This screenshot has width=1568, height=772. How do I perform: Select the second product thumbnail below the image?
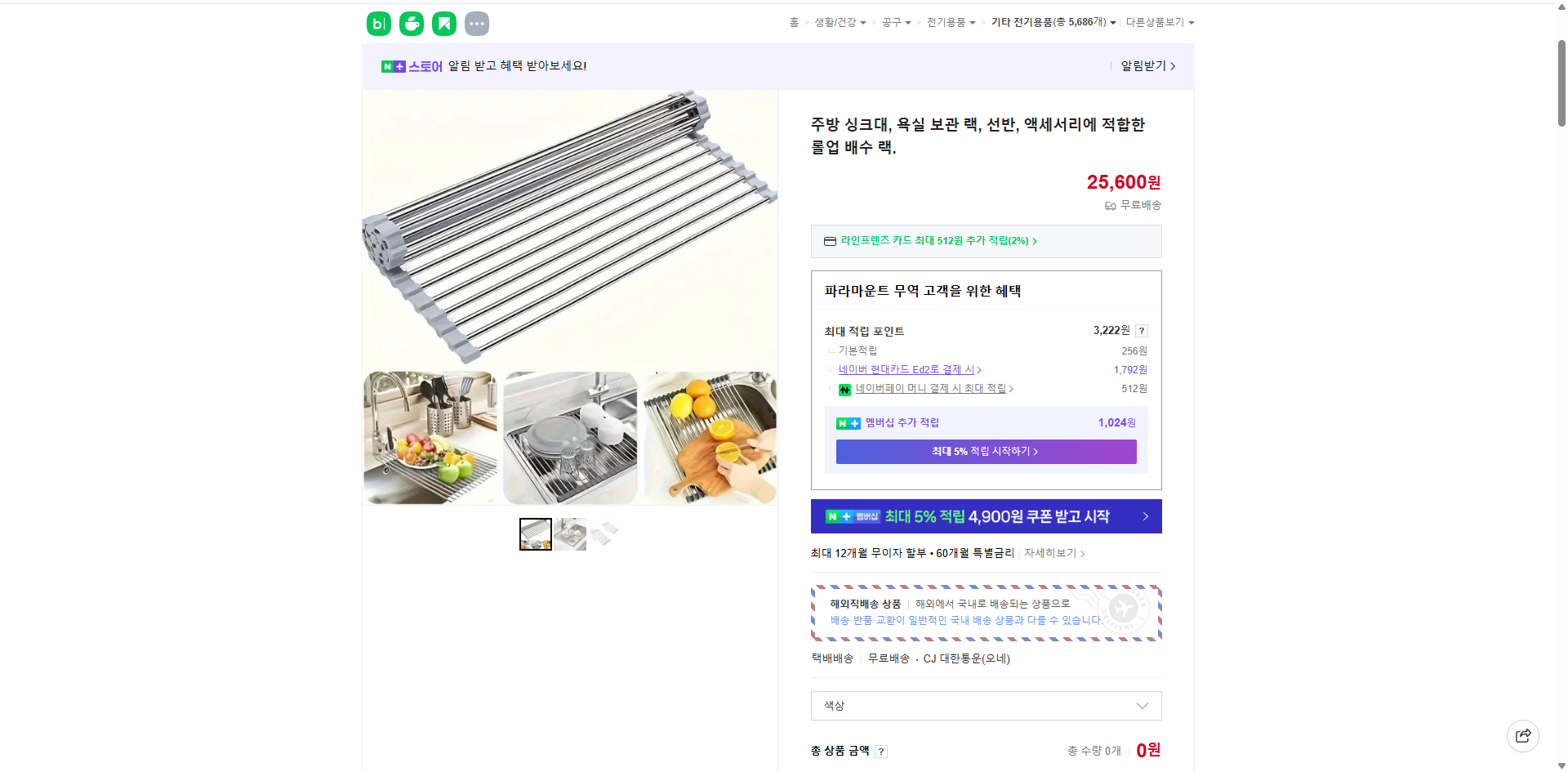pyautogui.click(x=570, y=533)
